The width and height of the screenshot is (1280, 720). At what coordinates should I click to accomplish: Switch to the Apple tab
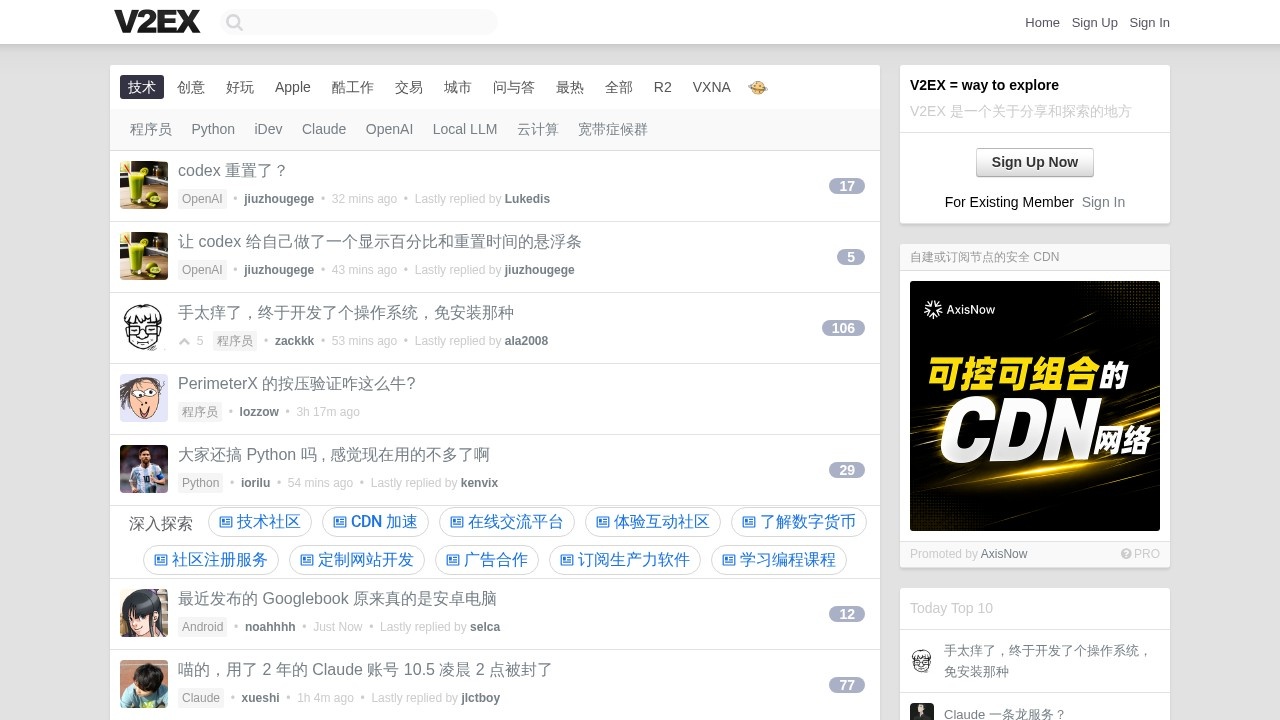click(x=293, y=87)
